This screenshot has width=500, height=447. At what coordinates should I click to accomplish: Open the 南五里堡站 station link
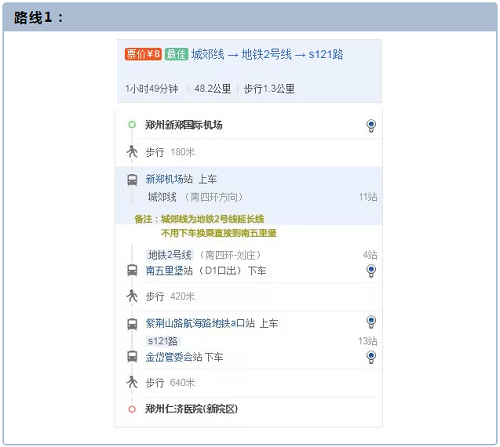coord(169,271)
